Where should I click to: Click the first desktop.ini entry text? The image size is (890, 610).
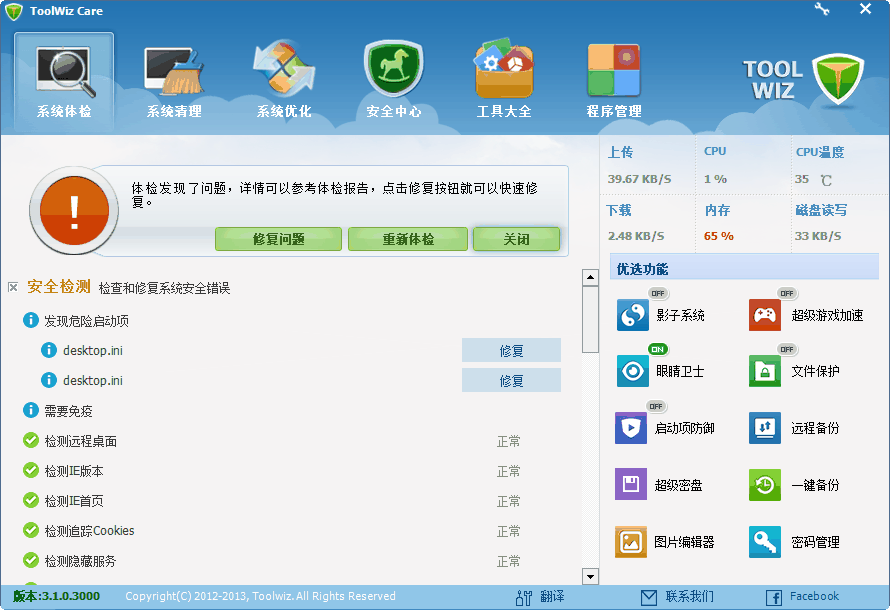(x=93, y=351)
